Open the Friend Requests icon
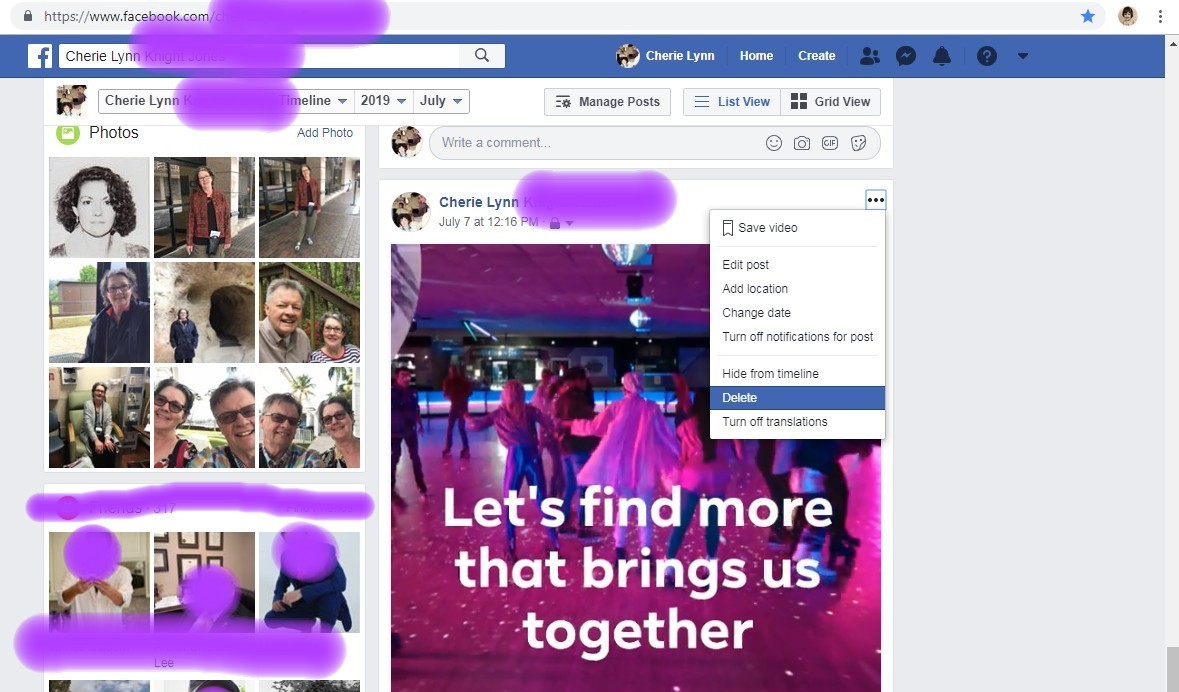This screenshot has height=692, width=1179. pyautogui.click(x=870, y=56)
